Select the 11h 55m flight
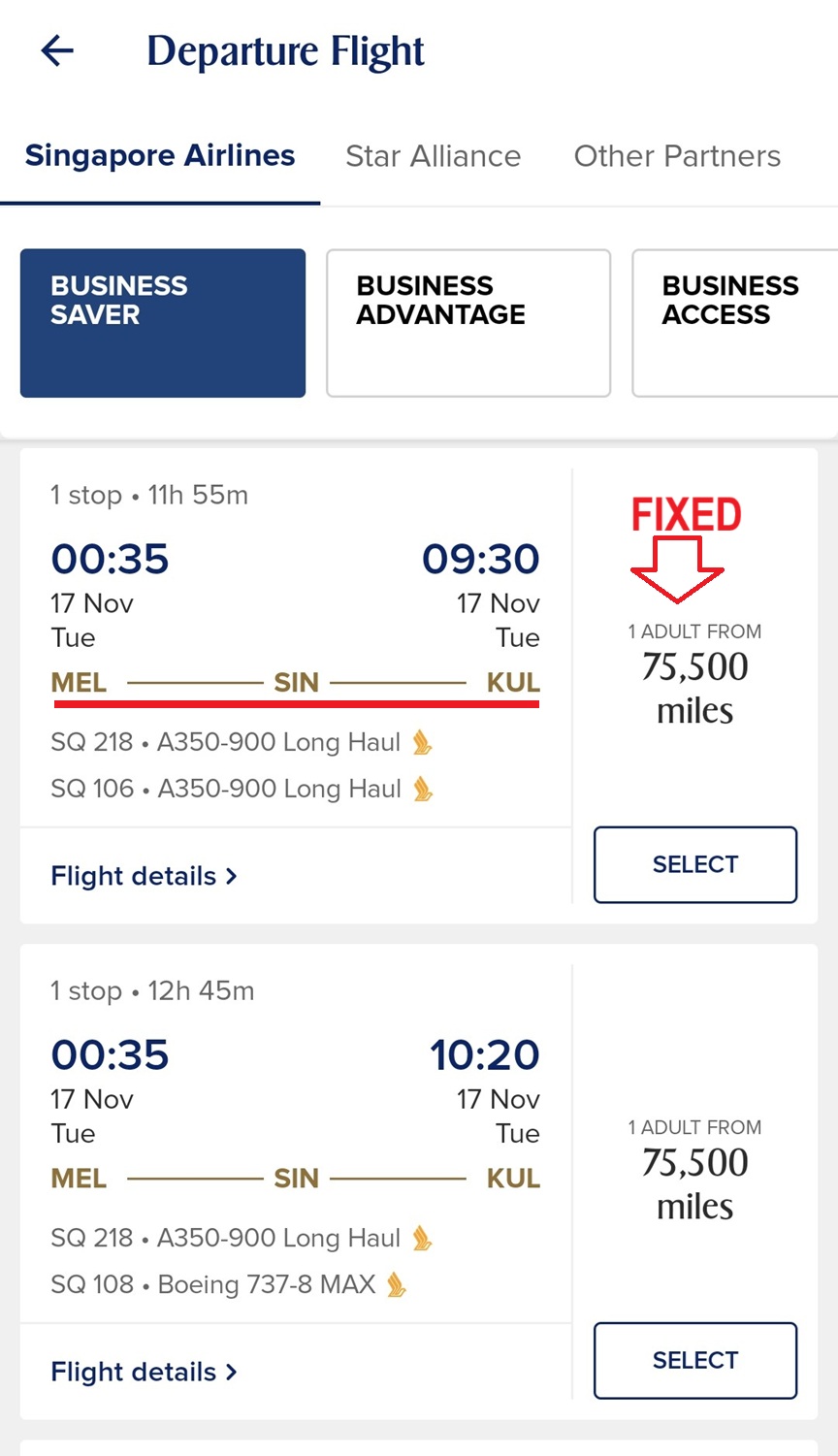This screenshot has height=1456, width=838. click(x=694, y=864)
